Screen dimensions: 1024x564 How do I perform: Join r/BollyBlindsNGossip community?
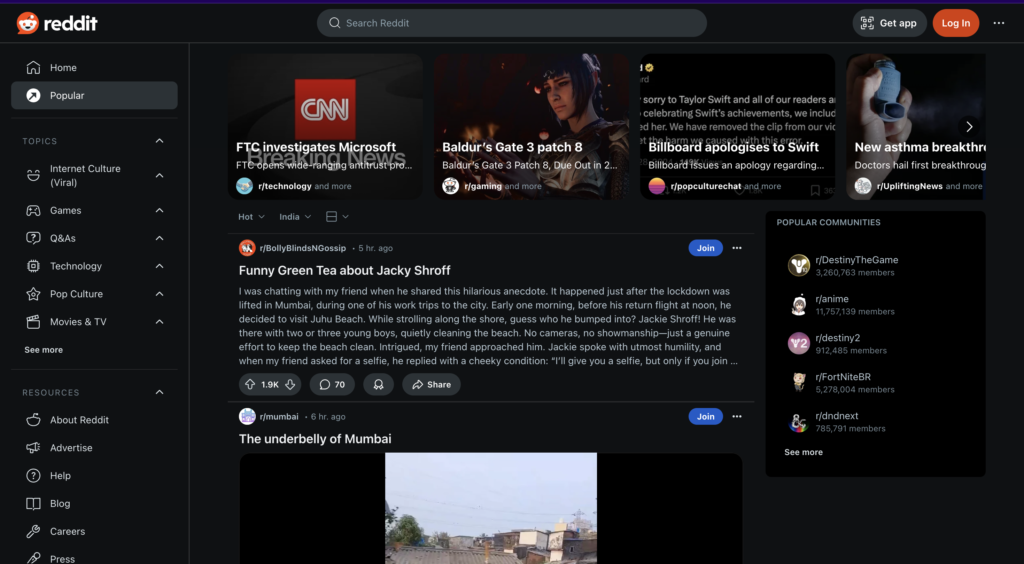(x=705, y=248)
